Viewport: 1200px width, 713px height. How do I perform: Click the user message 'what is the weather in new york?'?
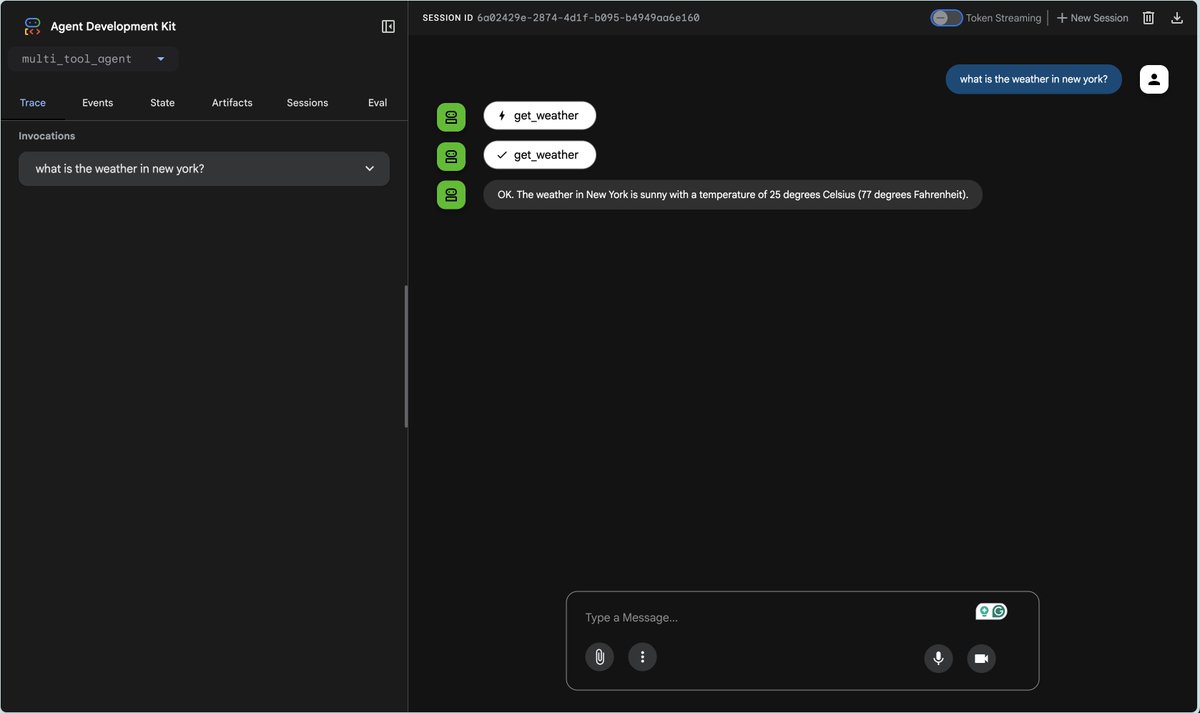[1033, 79]
